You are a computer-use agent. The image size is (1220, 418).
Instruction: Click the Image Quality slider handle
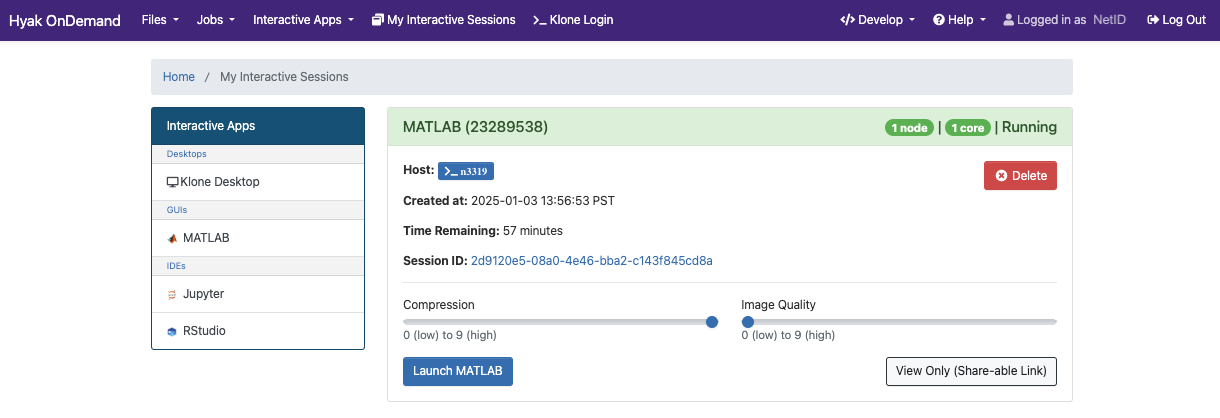748,322
